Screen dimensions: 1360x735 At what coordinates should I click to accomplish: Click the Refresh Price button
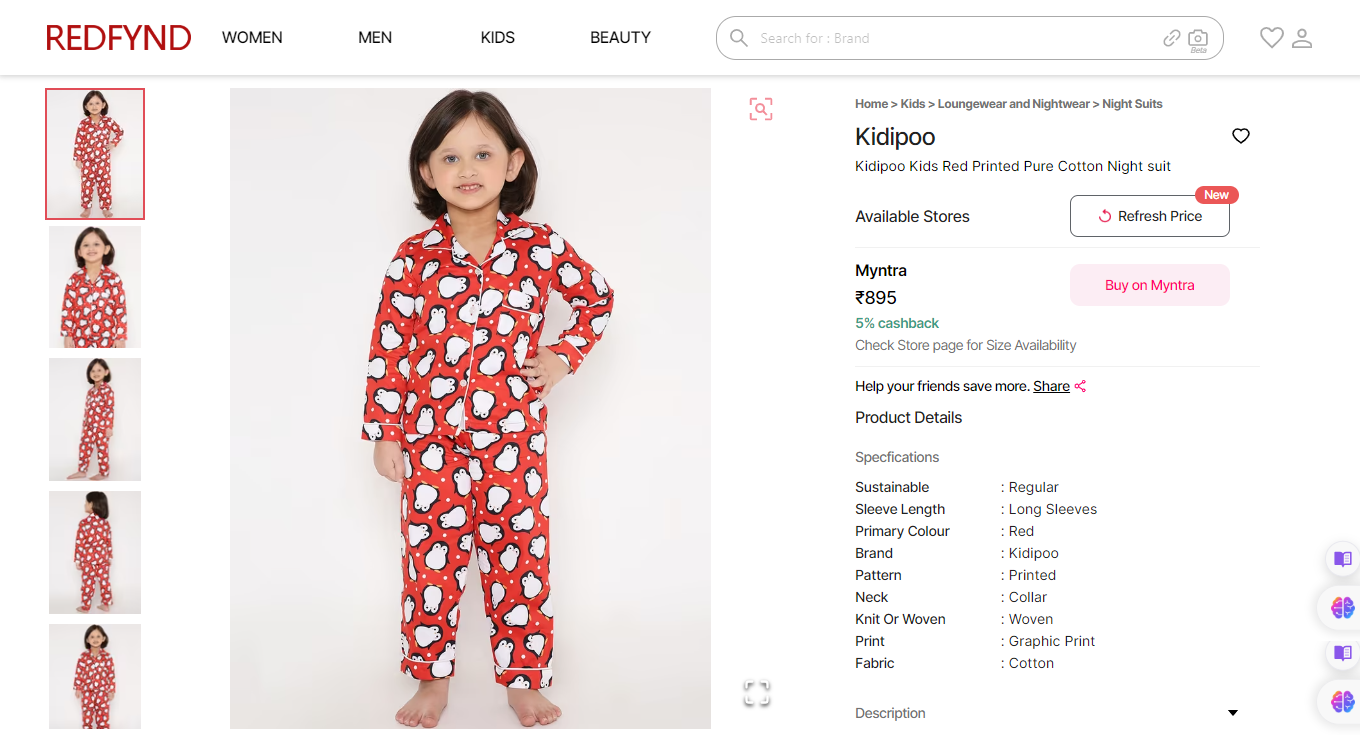pos(1149,216)
